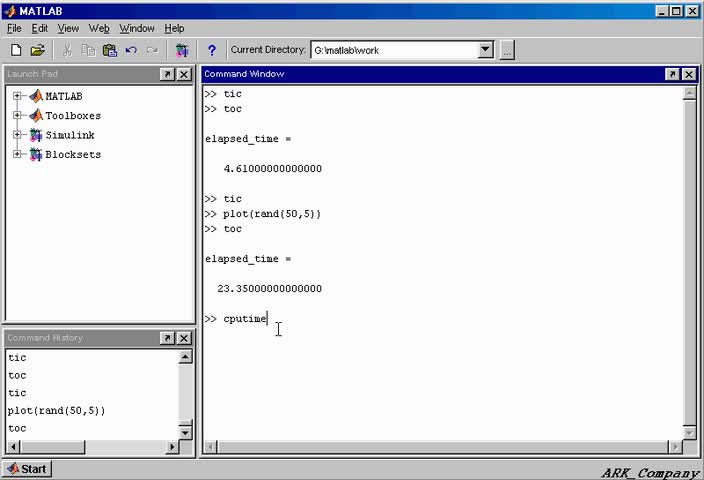This screenshot has width=704, height=480.
Task: Open the Web menu
Action: click(x=99, y=28)
